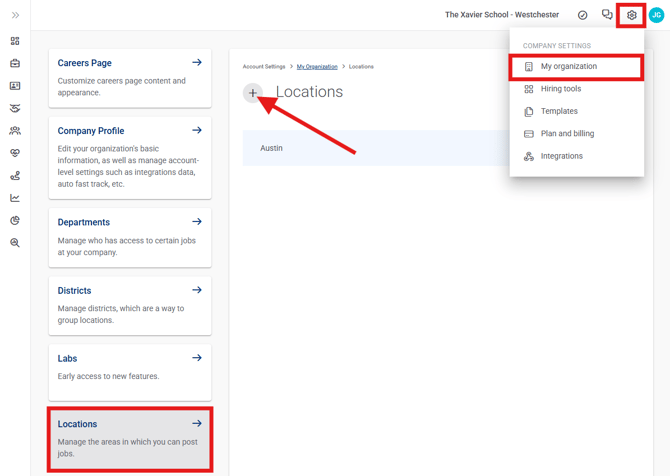Select the Austin location row
The height and width of the screenshot is (476, 670).
(376, 148)
